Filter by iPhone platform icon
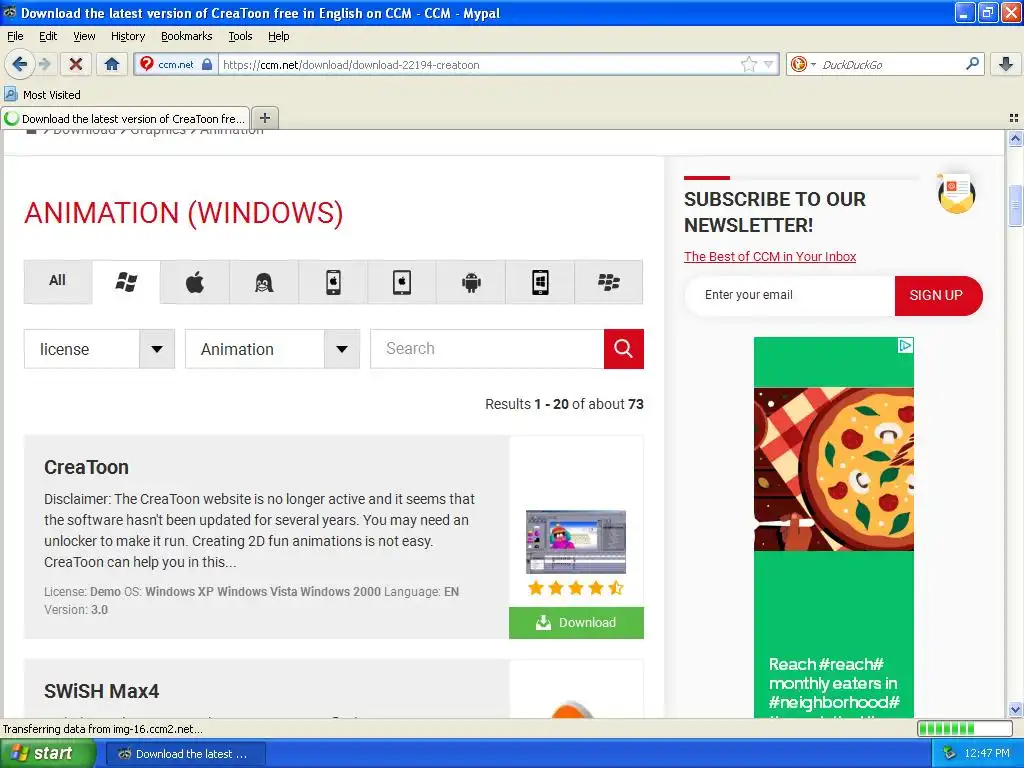 click(x=333, y=282)
